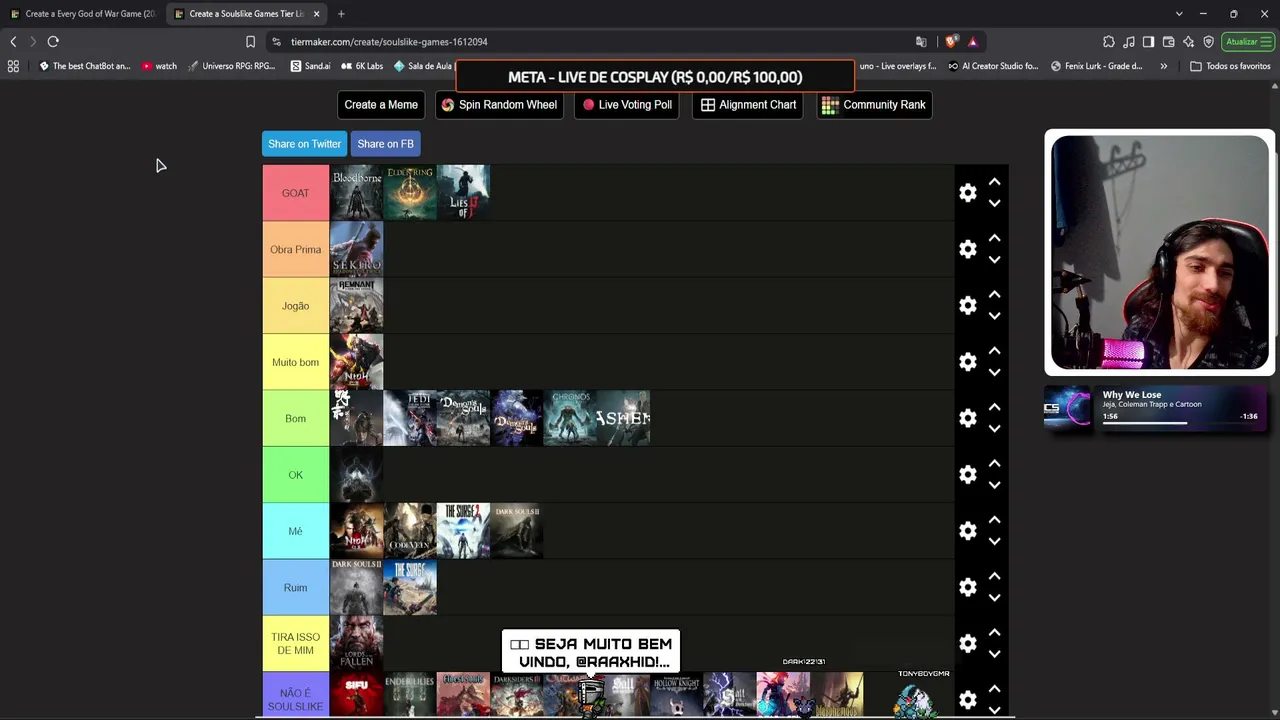Open settings gear for GOAT tier
Viewport: 1280px width, 720px height.
(967, 193)
